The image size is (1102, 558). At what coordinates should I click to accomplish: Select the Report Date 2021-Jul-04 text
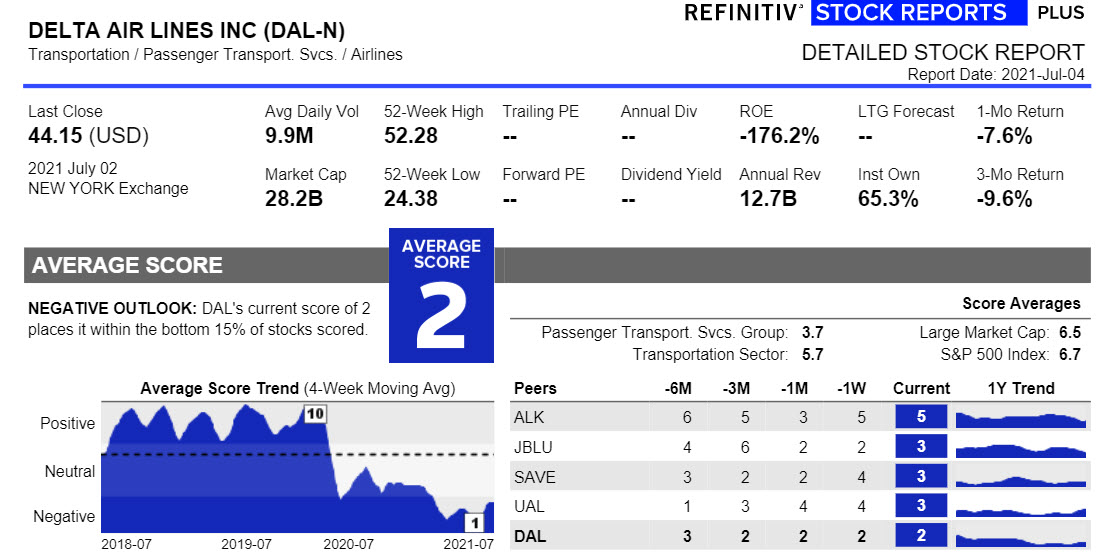pos(996,74)
